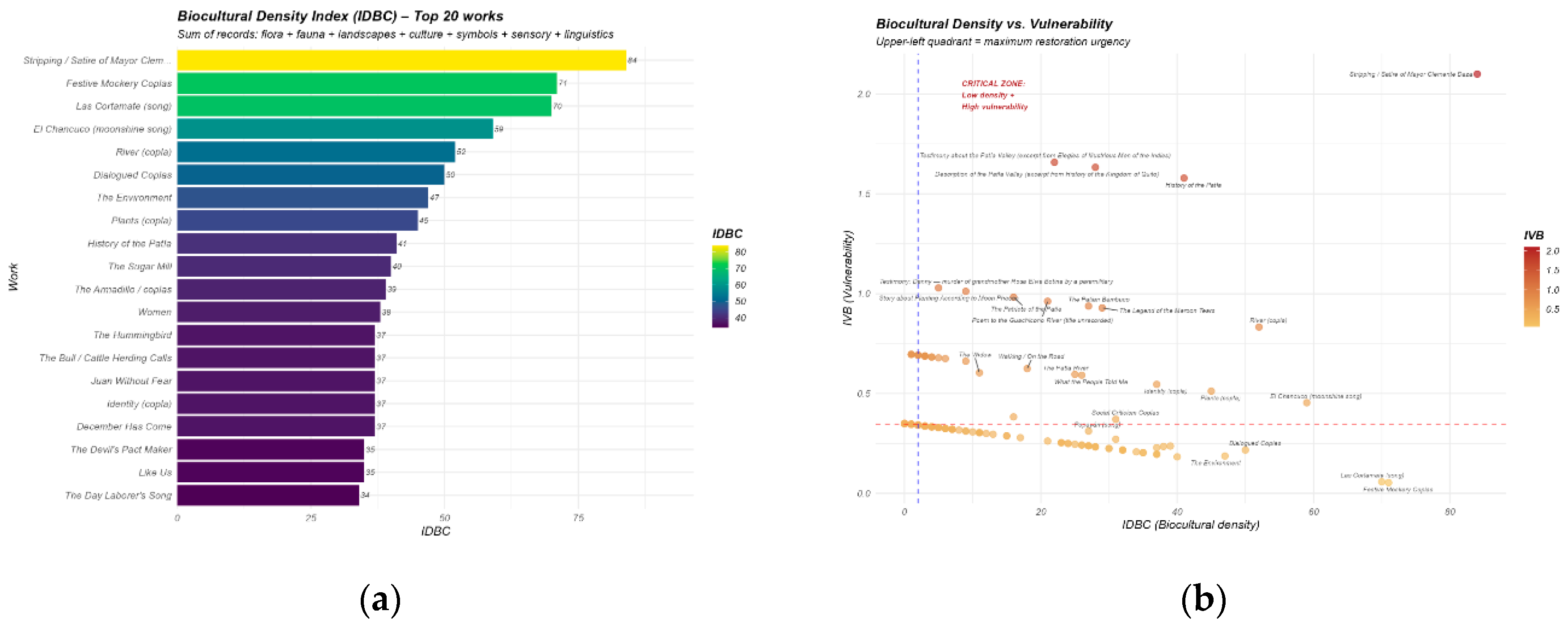
Task: Click the panel label '(a)'
Action: coord(380,600)
